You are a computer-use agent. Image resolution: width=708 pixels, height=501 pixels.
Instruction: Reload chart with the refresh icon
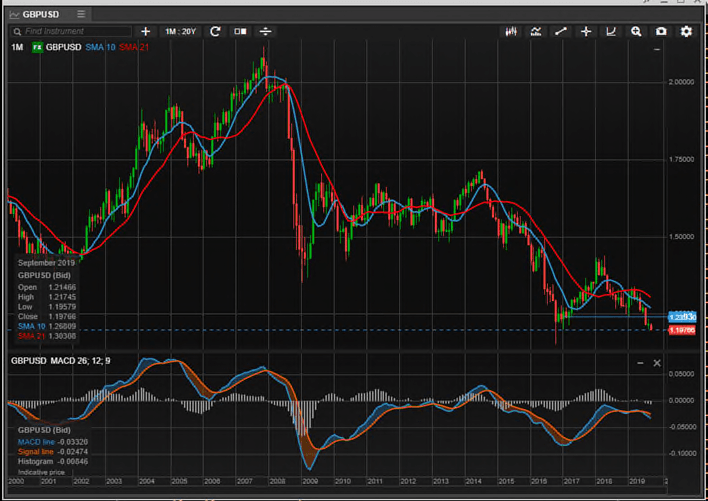click(x=215, y=31)
